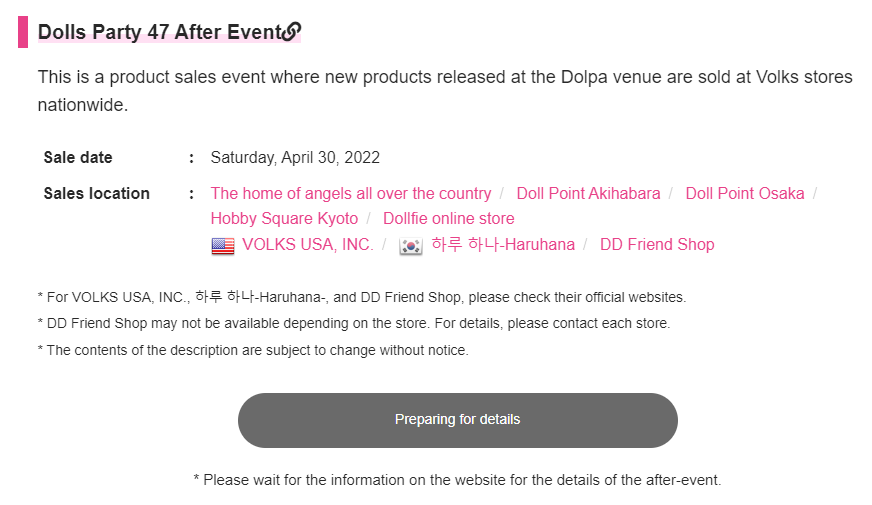Click the "Sales location" label
The width and height of the screenshot is (872, 505).
(96, 193)
